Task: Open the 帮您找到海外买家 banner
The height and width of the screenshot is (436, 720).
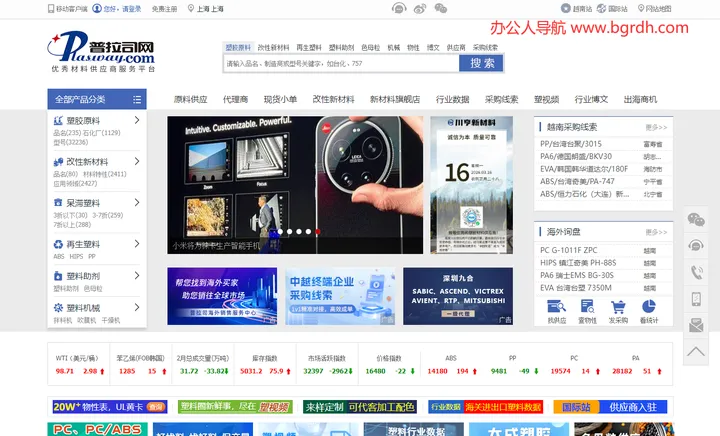Action: coord(222,296)
